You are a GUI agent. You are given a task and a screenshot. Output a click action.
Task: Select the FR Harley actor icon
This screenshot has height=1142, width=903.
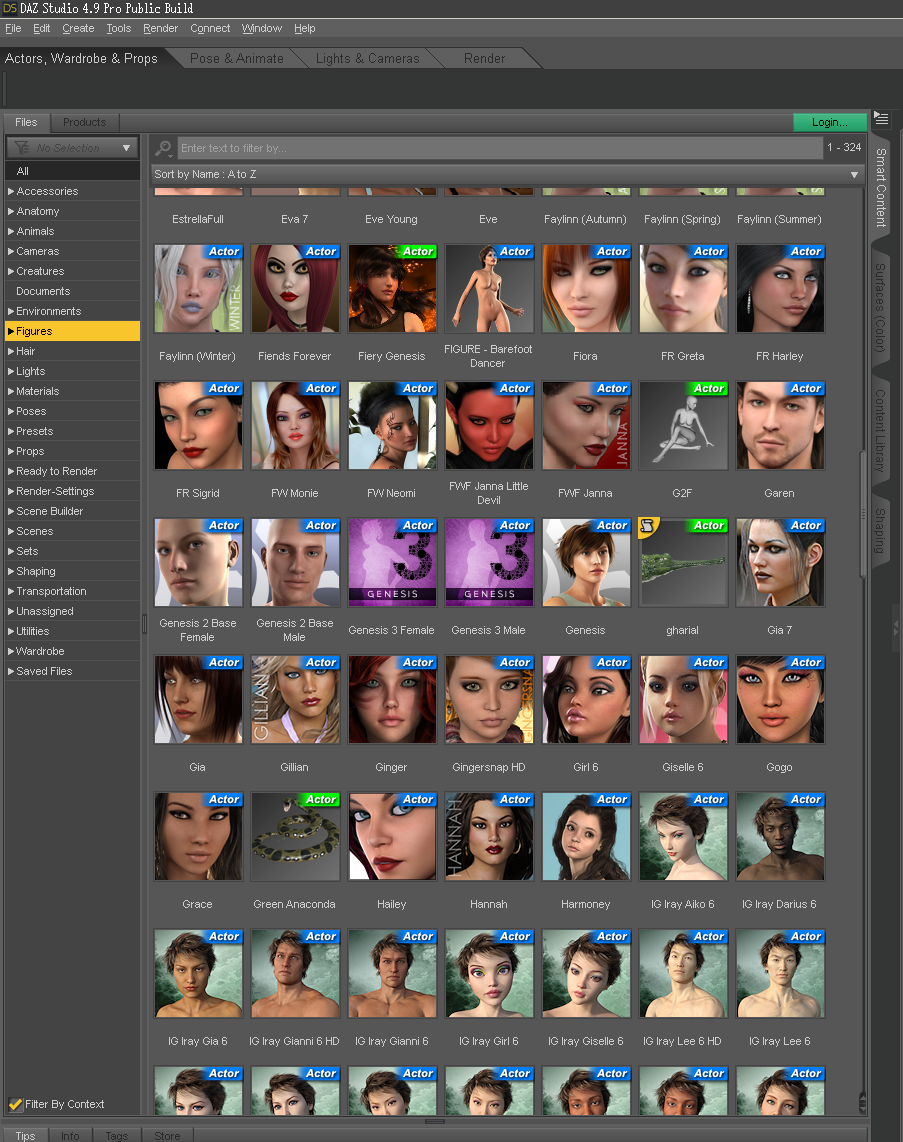(x=780, y=289)
